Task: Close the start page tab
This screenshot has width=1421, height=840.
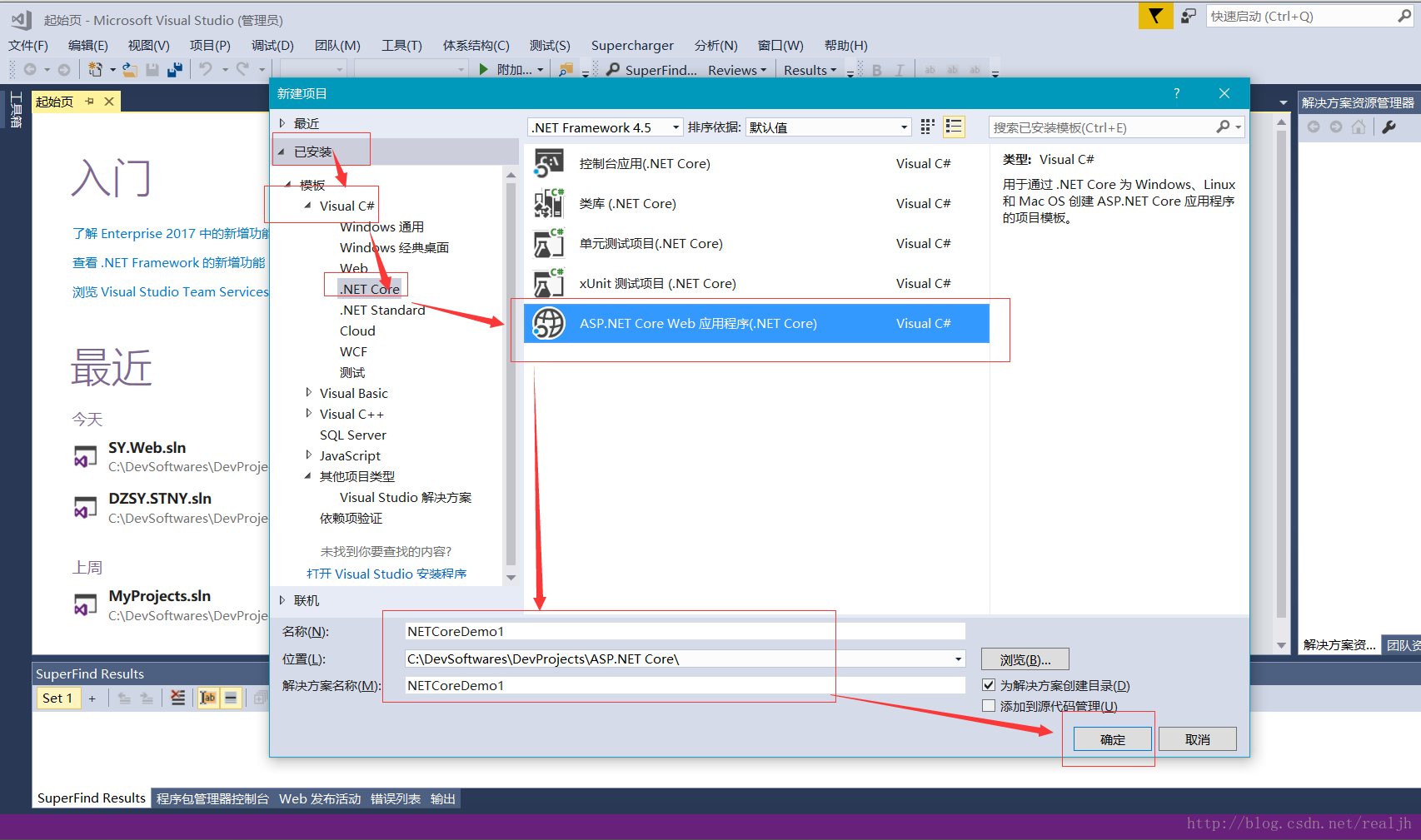Action: (x=109, y=102)
